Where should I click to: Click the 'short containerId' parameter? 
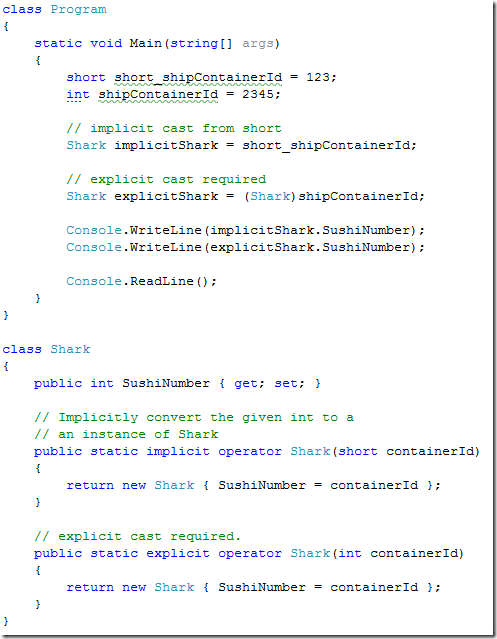407,452
